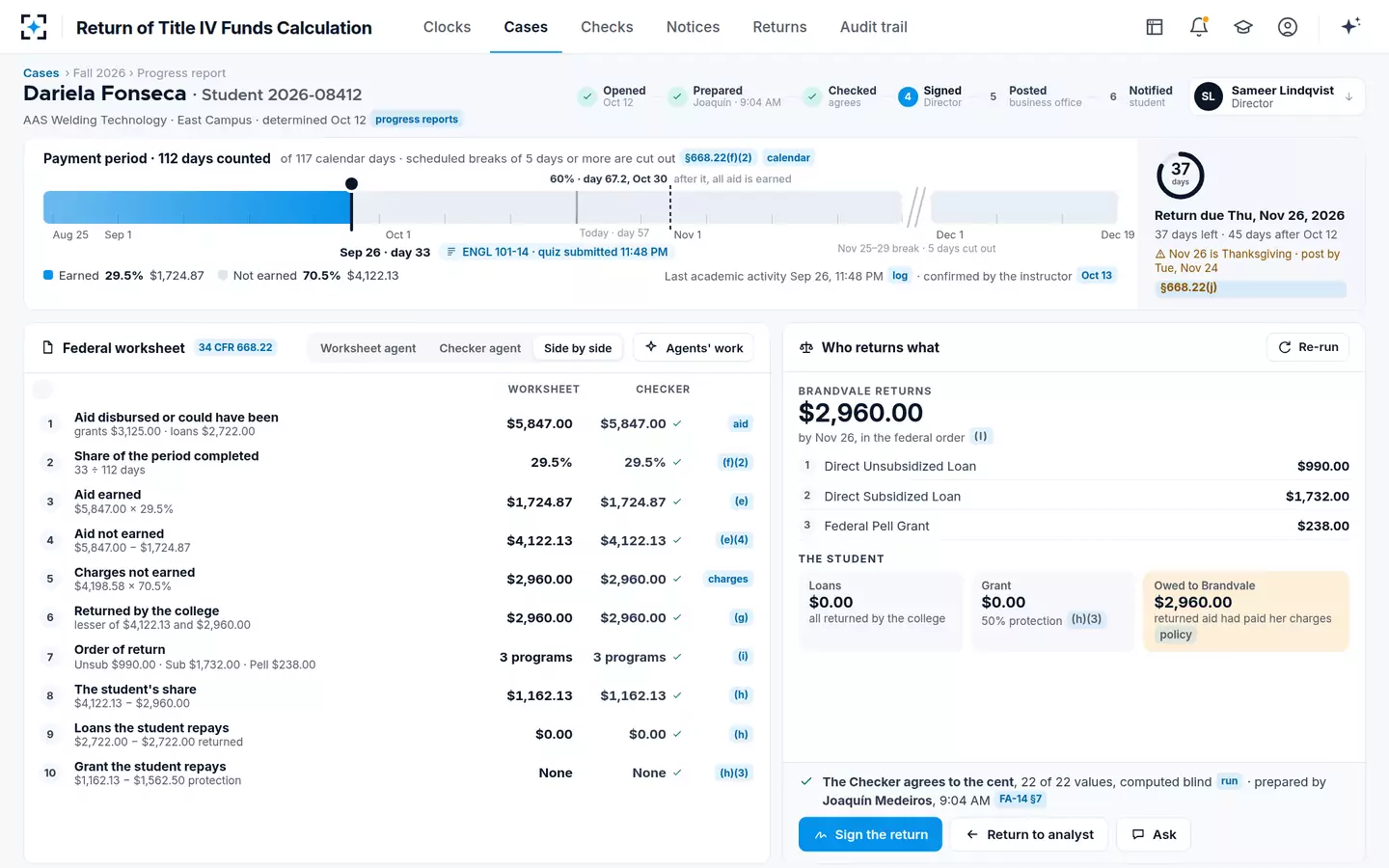The height and width of the screenshot is (868, 1389).
Task: Click the blue earned portion of payment bar
Action: [197, 207]
